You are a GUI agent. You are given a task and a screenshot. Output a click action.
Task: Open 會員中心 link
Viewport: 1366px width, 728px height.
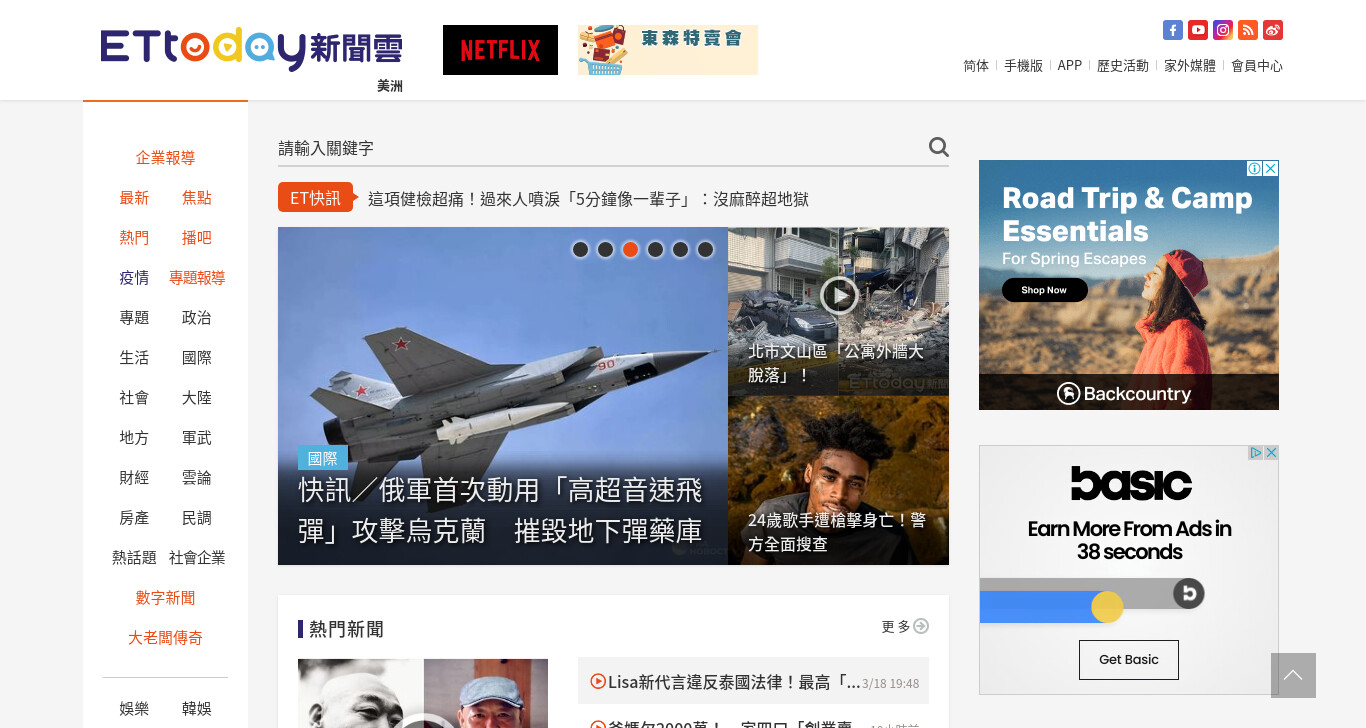(1257, 66)
